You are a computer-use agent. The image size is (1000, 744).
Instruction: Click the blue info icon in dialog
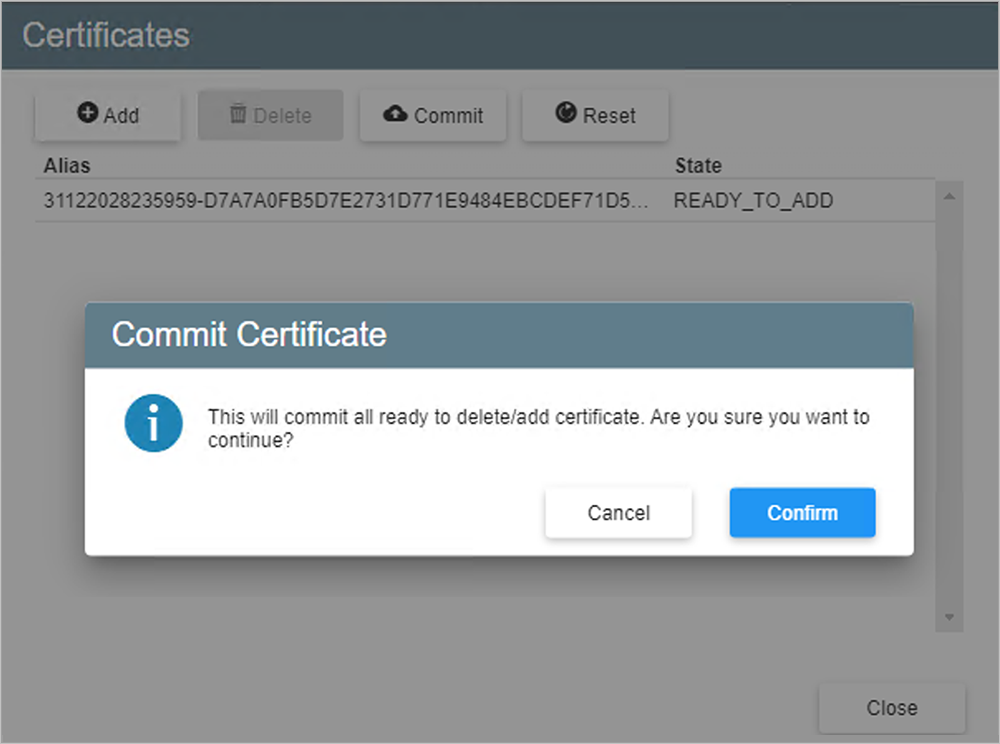pos(153,424)
